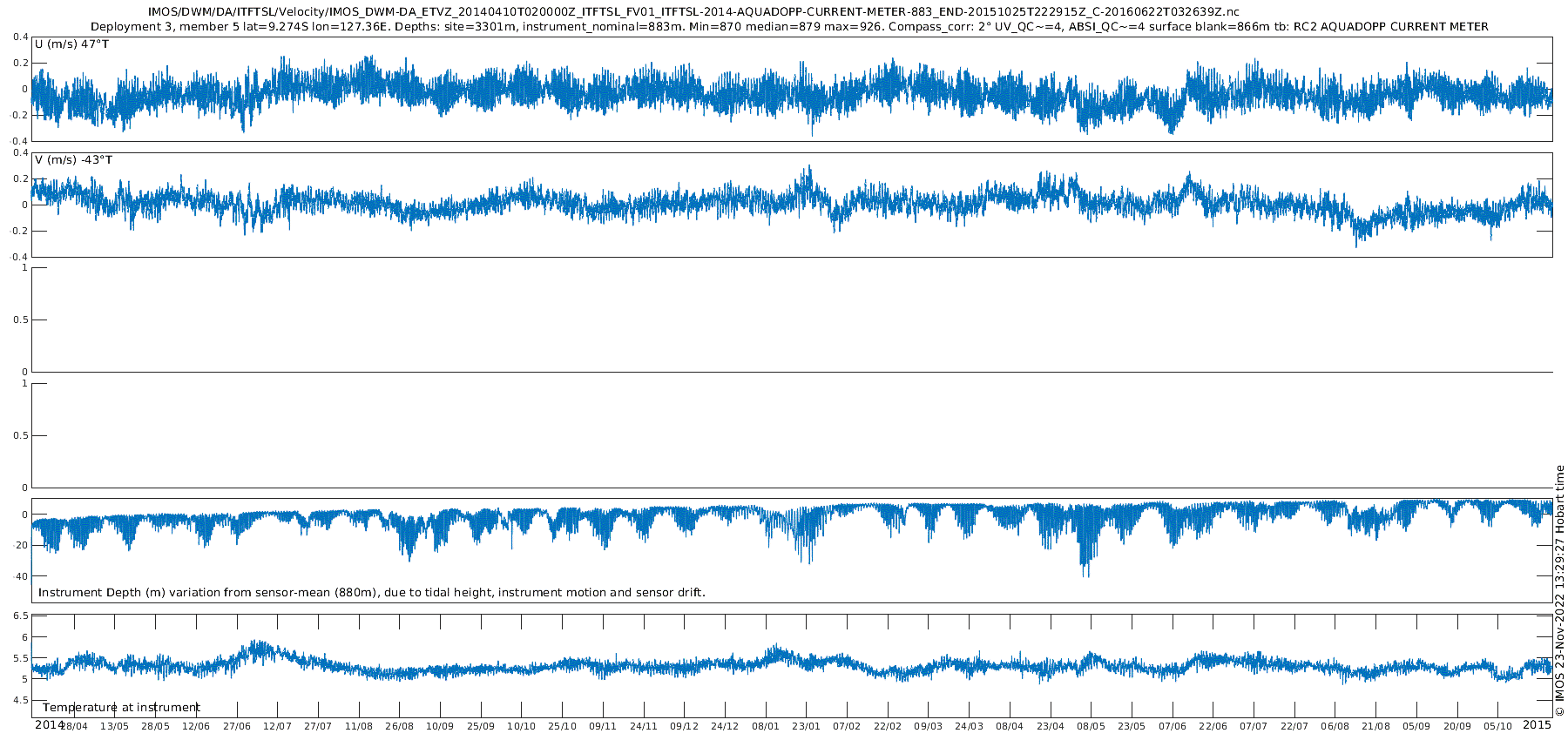The height and width of the screenshot is (740, 1568).
Task: Select the '08/05' date tick label
Action: coord(1092,726)
